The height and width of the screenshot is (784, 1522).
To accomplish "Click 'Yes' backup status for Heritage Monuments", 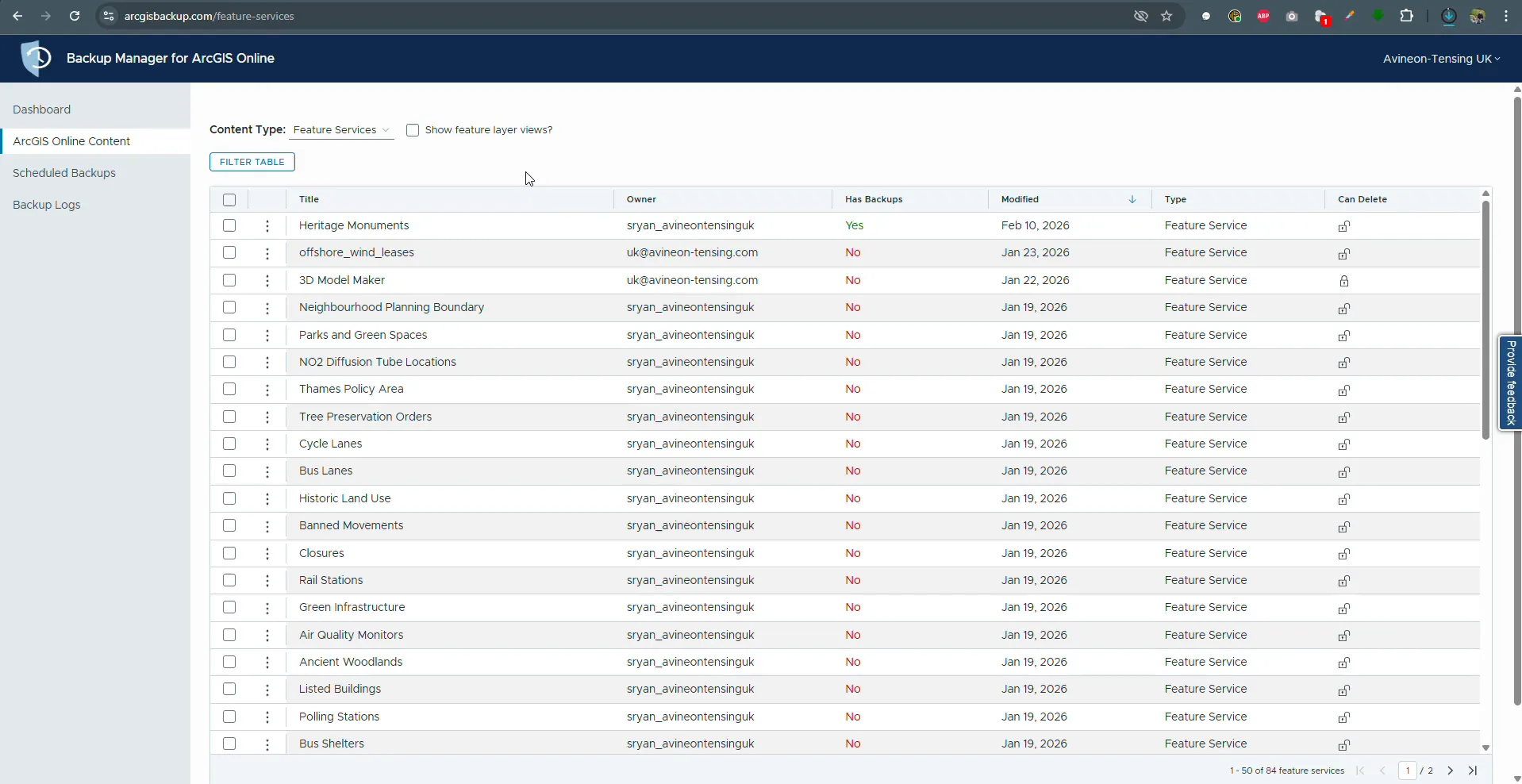I will pos(854,225).
